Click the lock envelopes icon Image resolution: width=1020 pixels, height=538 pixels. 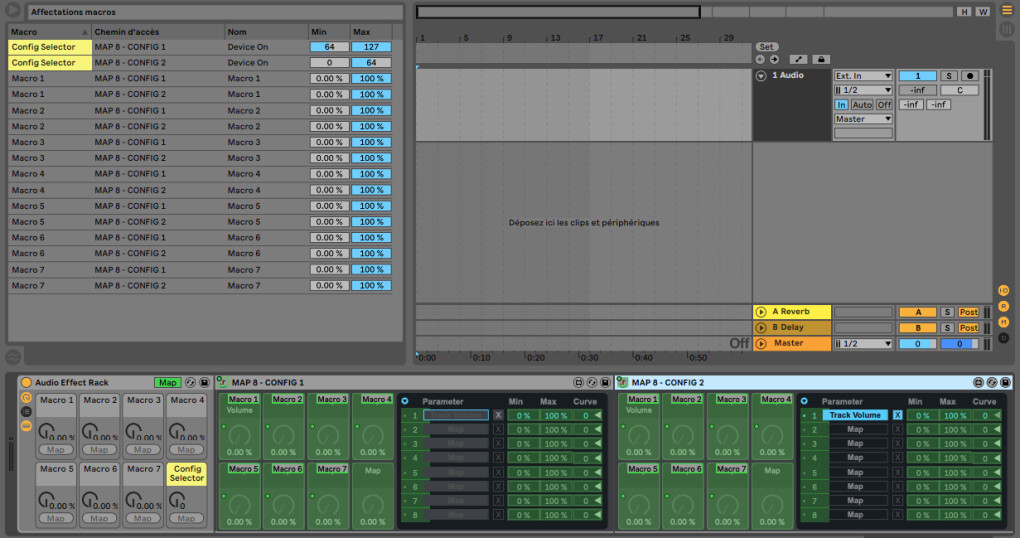[x=821, y=60]
